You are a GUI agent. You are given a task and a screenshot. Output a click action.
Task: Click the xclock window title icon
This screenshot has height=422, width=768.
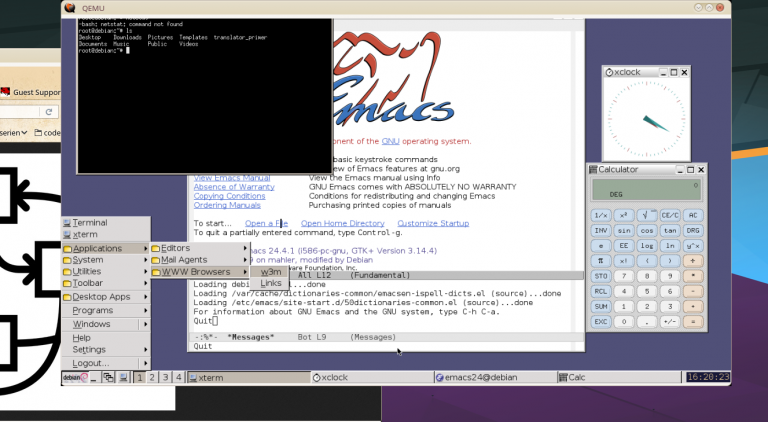pos(609,72)
